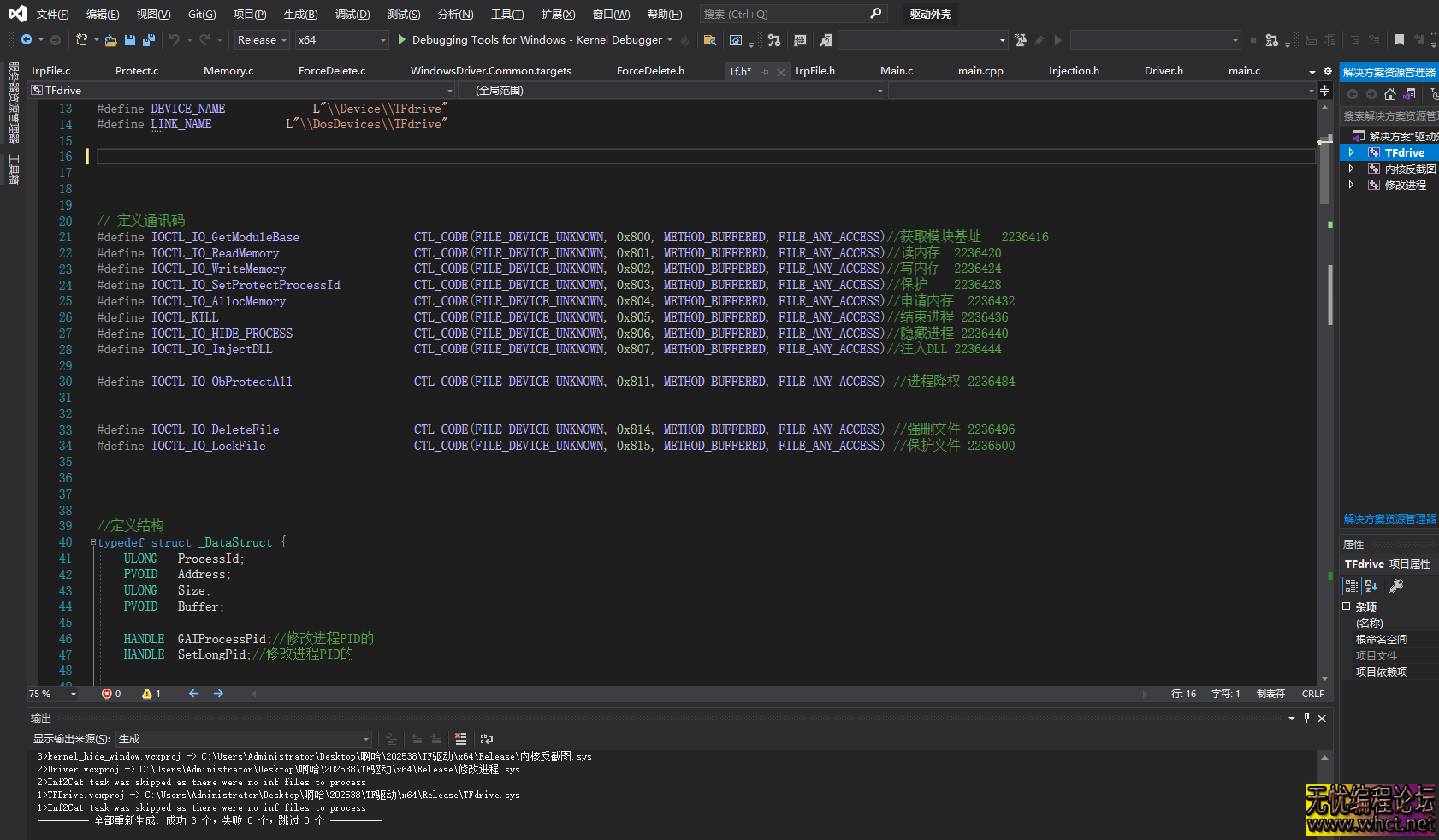The width and height of the screenshot is (1439, 840).
Task: Click the Home icon in Solution Explorer
Action: tap(1390, 94)
